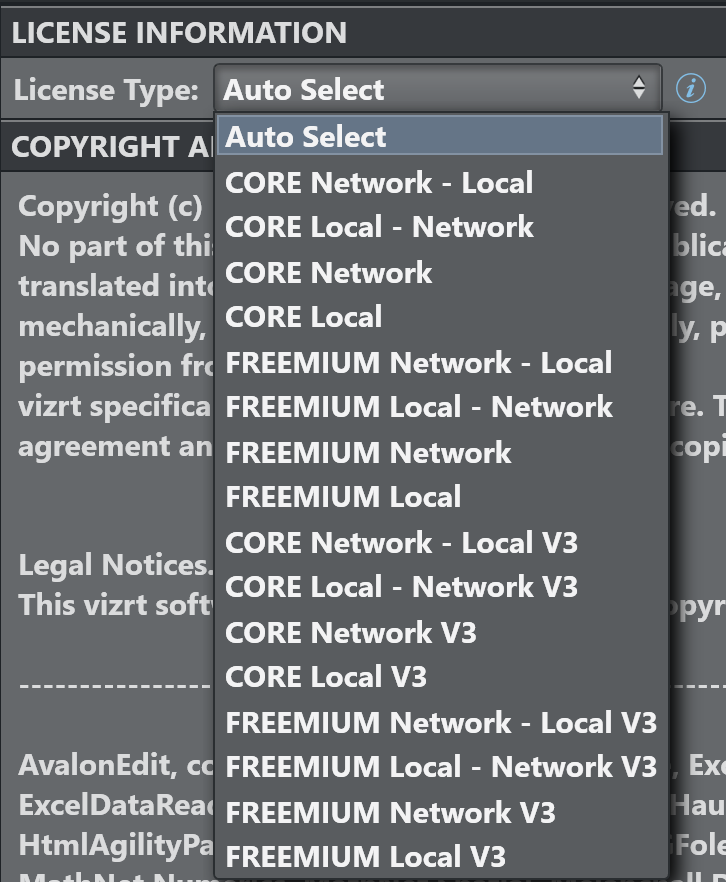
Task: Click the COPYRIGHT section header
Action: tap(112, 147)
